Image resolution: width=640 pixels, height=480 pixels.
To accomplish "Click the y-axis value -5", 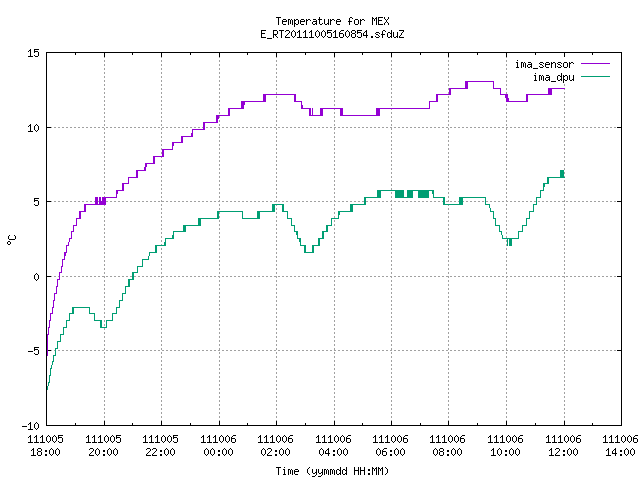I will pos(33,351).
